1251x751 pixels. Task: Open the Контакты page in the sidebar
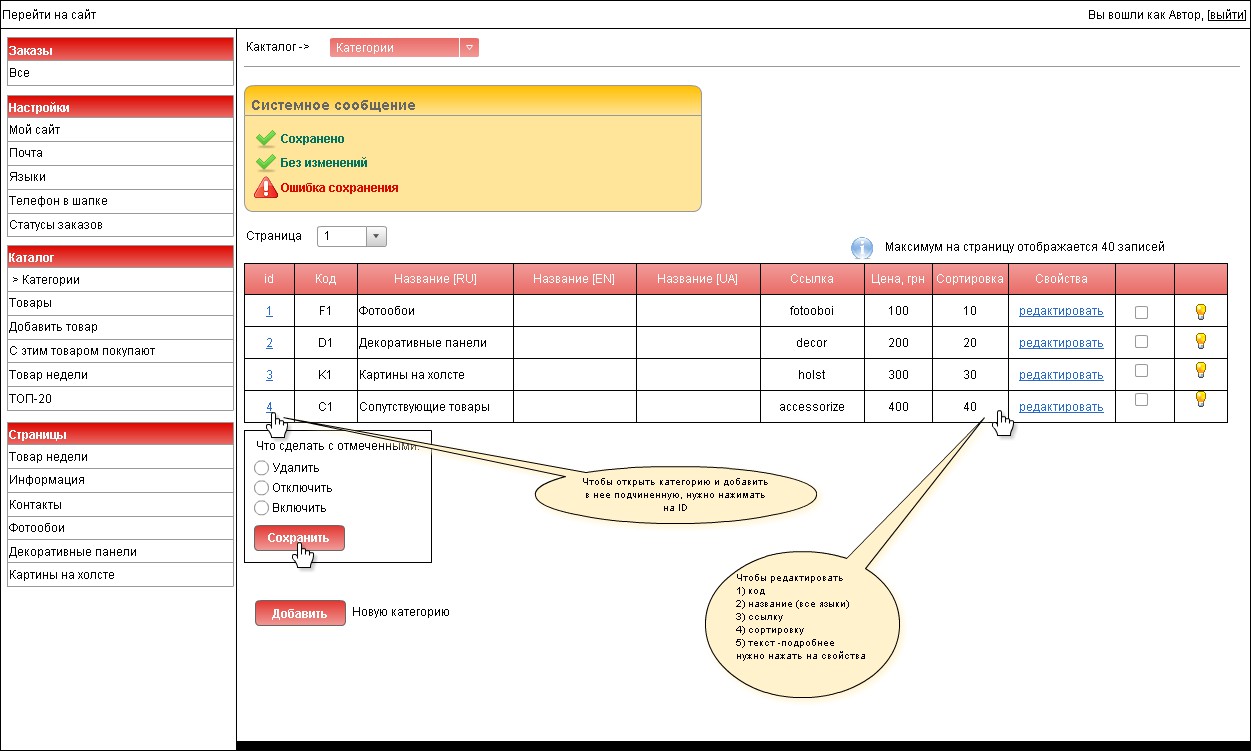coord(120,504)
